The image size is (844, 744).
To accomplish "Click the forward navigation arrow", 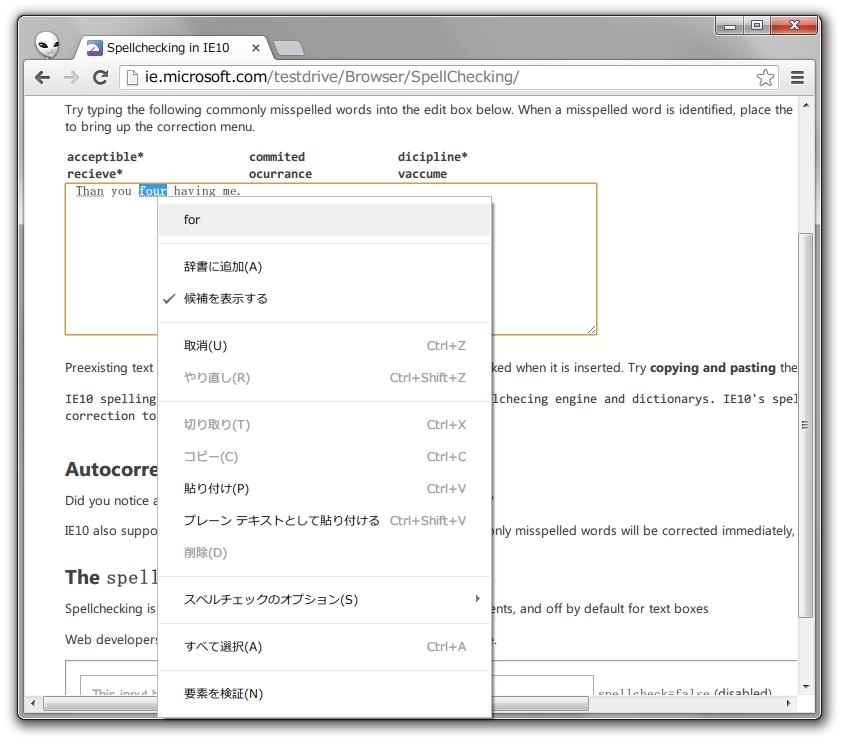I will coord(70,77).
